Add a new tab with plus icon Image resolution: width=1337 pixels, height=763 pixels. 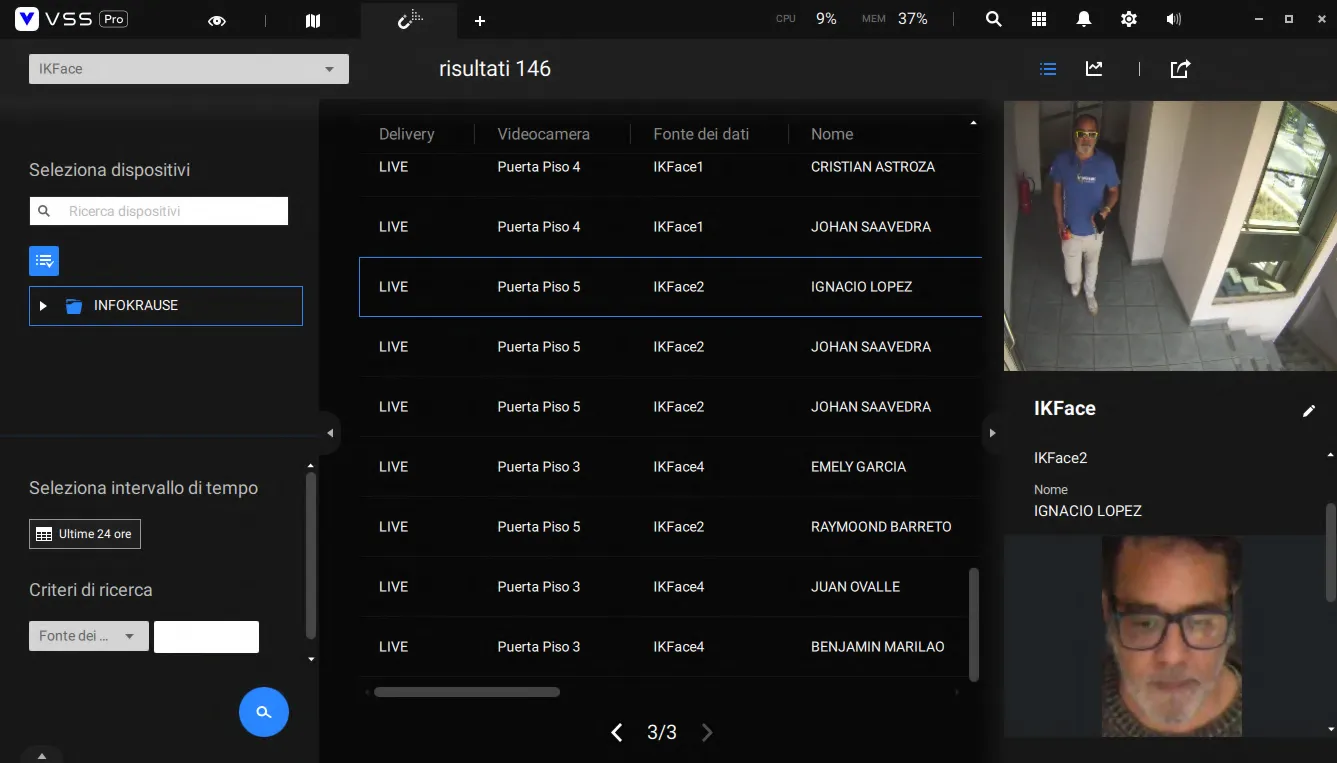pos(480,20)
